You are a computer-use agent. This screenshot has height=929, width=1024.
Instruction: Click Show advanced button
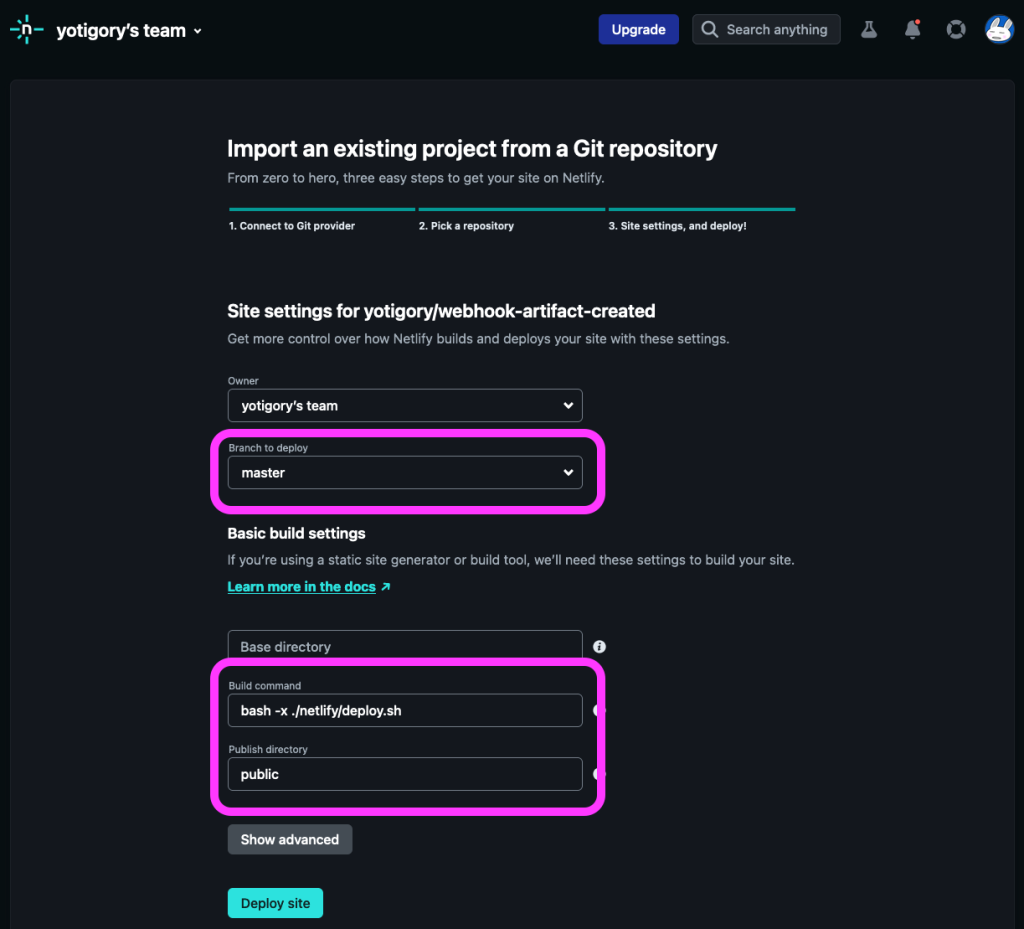point(290,839)
